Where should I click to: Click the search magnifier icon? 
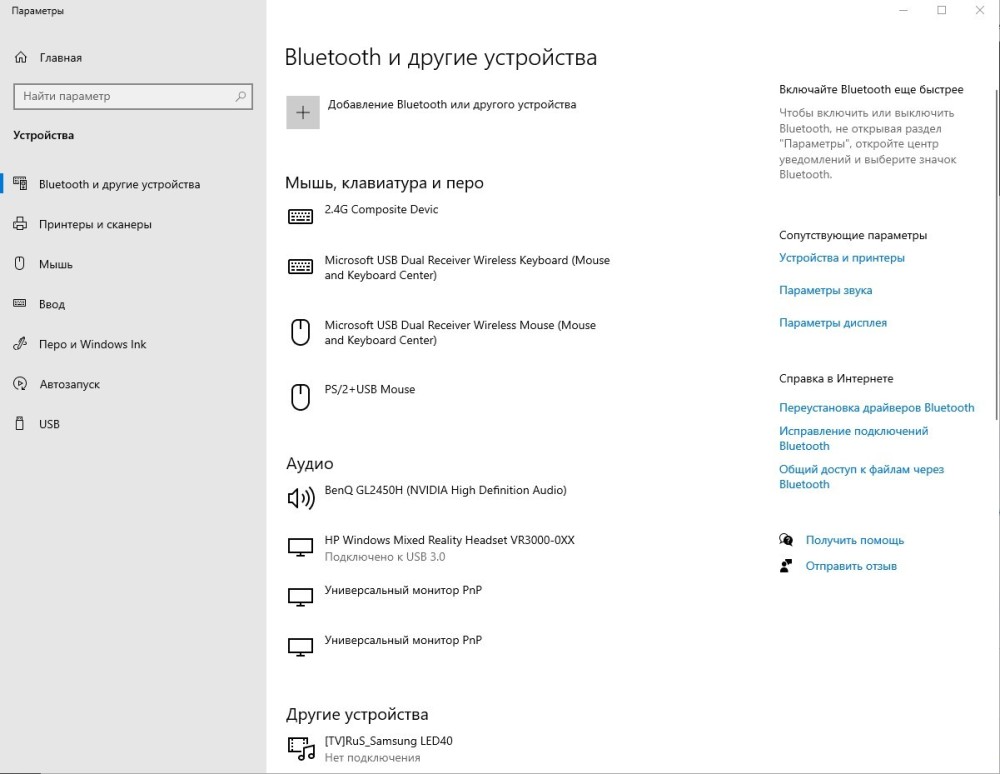coord(240,96)
